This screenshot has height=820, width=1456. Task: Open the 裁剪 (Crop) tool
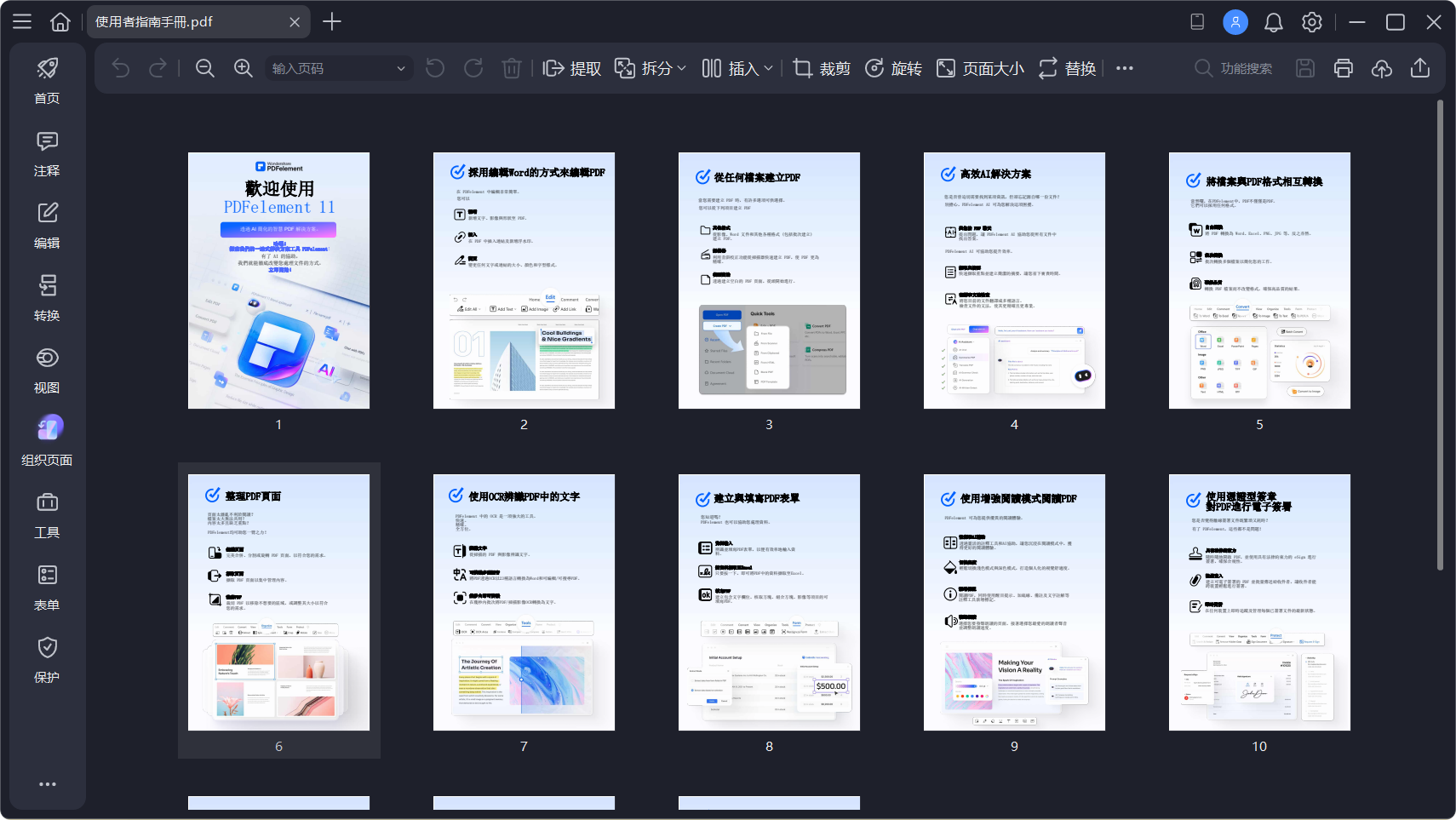click(823, 68)
